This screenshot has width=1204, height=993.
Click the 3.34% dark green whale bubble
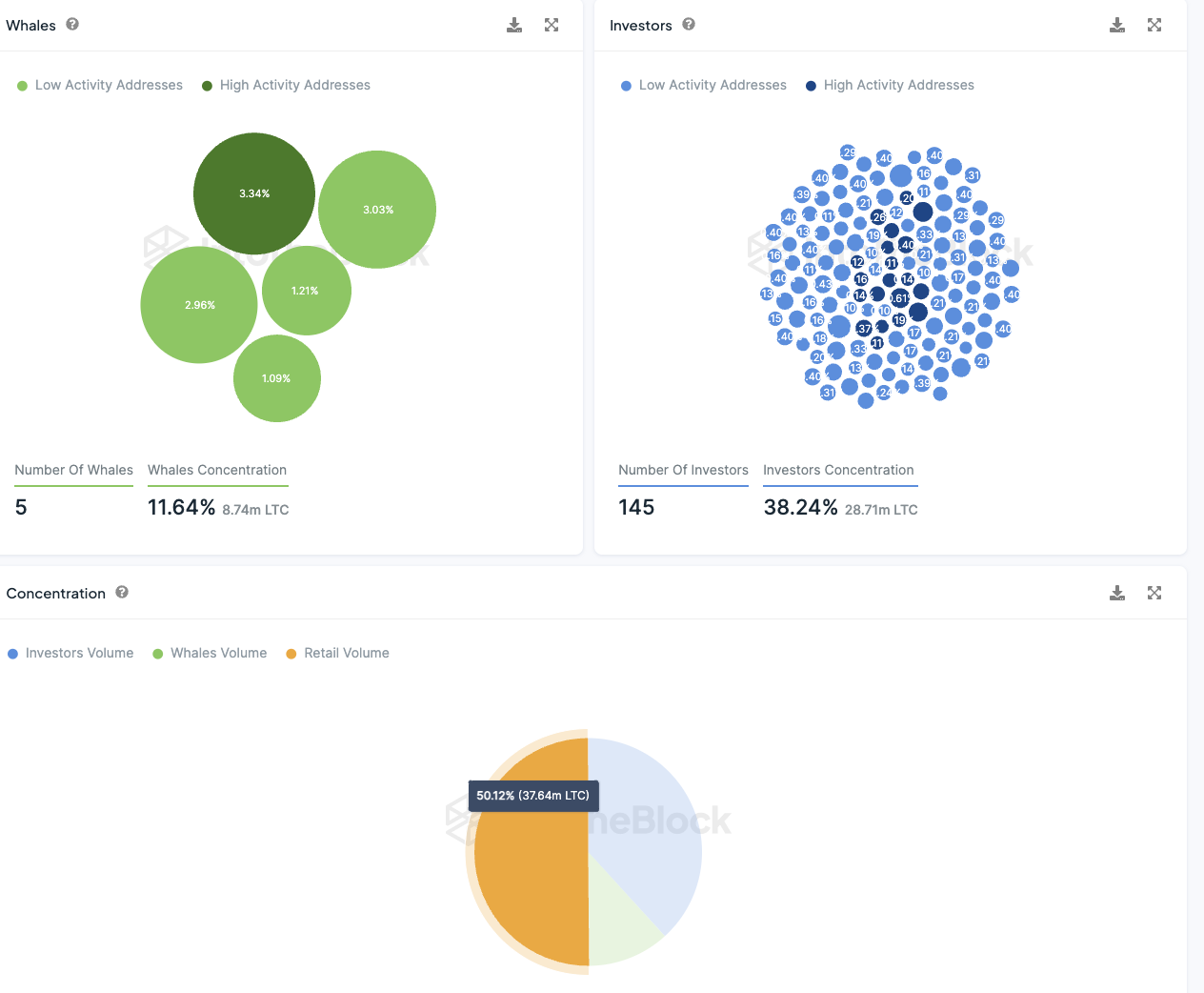(254, 193)
